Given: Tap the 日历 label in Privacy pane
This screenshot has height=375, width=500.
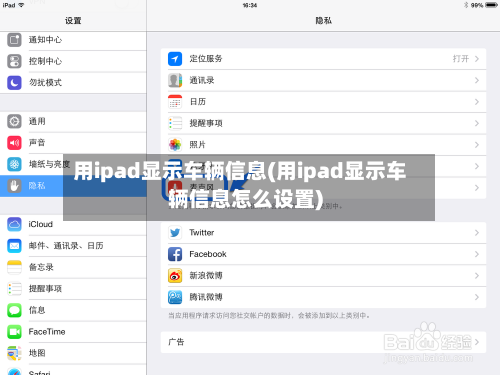Looking at the screenshot, I should [197, 102].
